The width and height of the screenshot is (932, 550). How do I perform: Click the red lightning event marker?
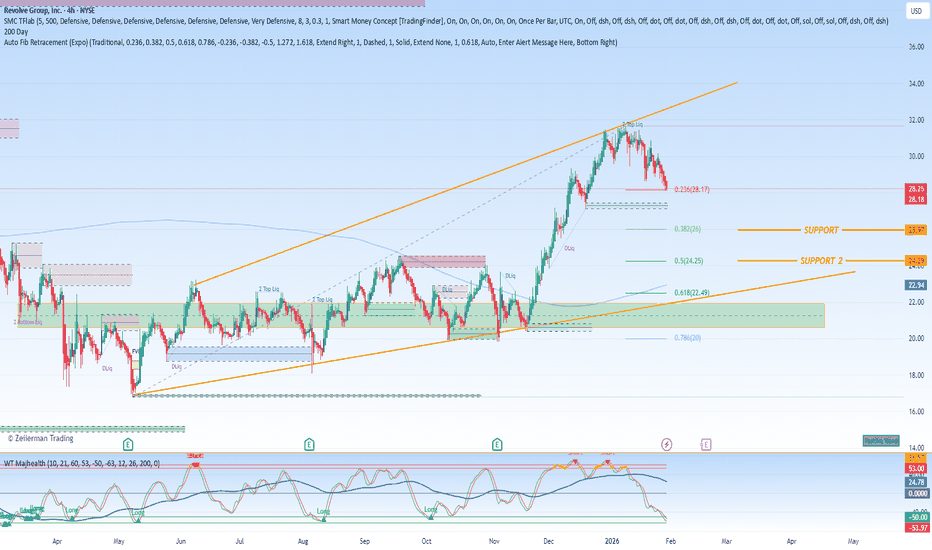667,443
